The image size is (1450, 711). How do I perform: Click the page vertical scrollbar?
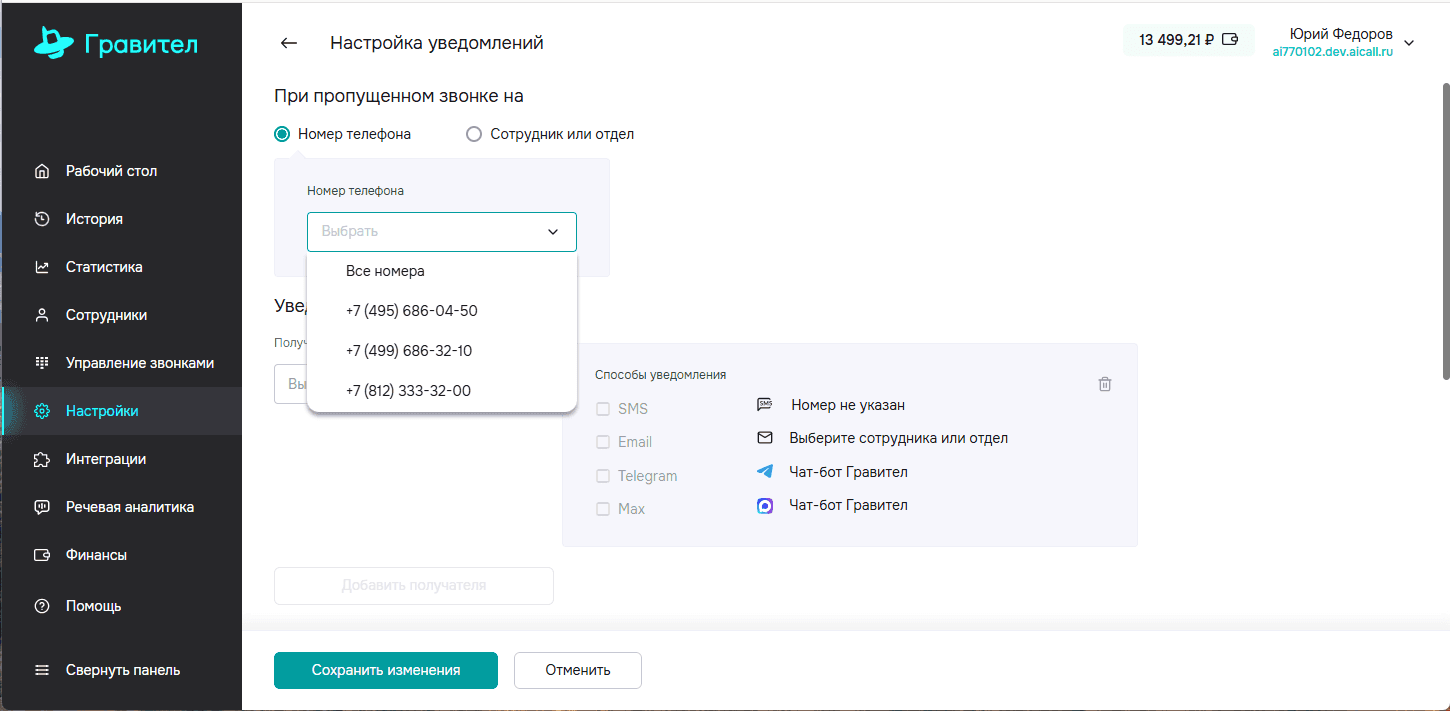1445,231
